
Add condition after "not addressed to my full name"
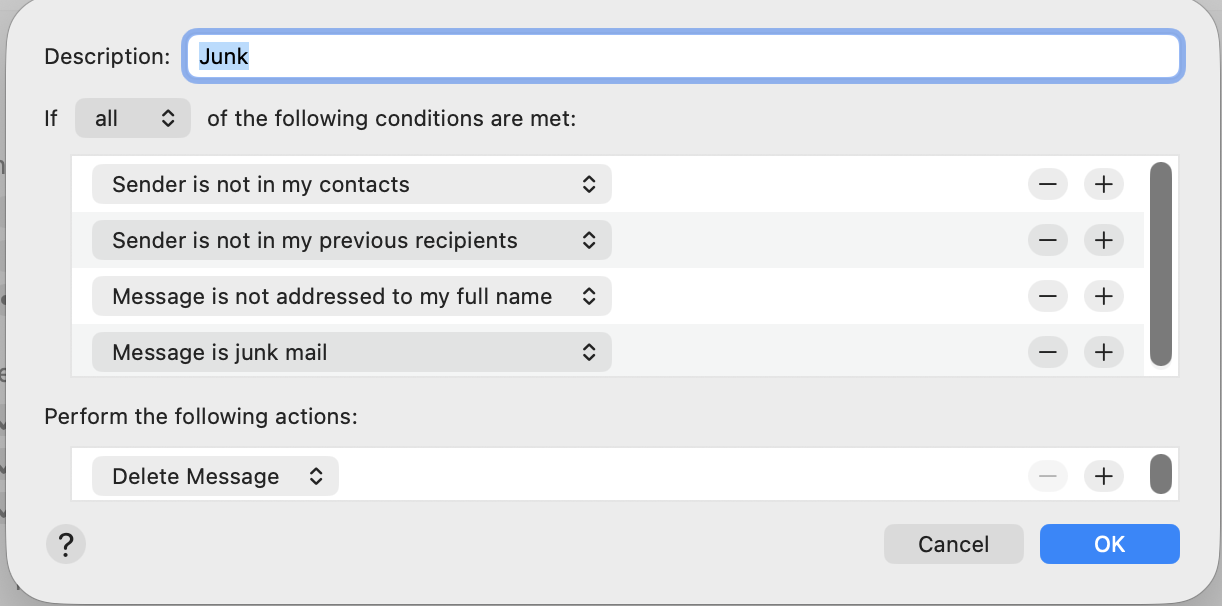(1103, 297)
